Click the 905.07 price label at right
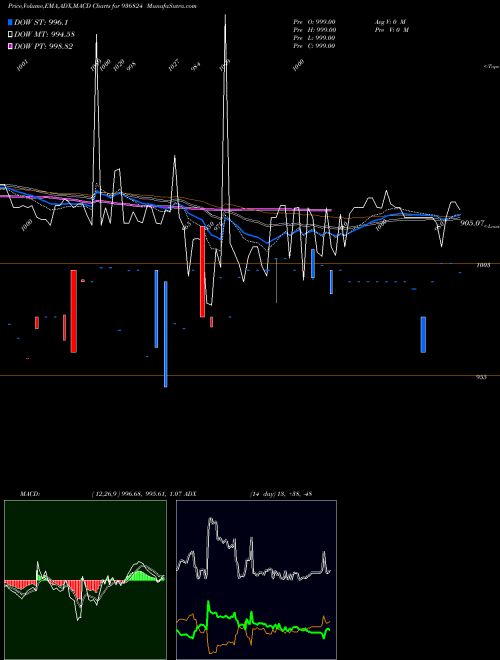The width and height of the screenshot is (500, 660). (x=471, y=223)
